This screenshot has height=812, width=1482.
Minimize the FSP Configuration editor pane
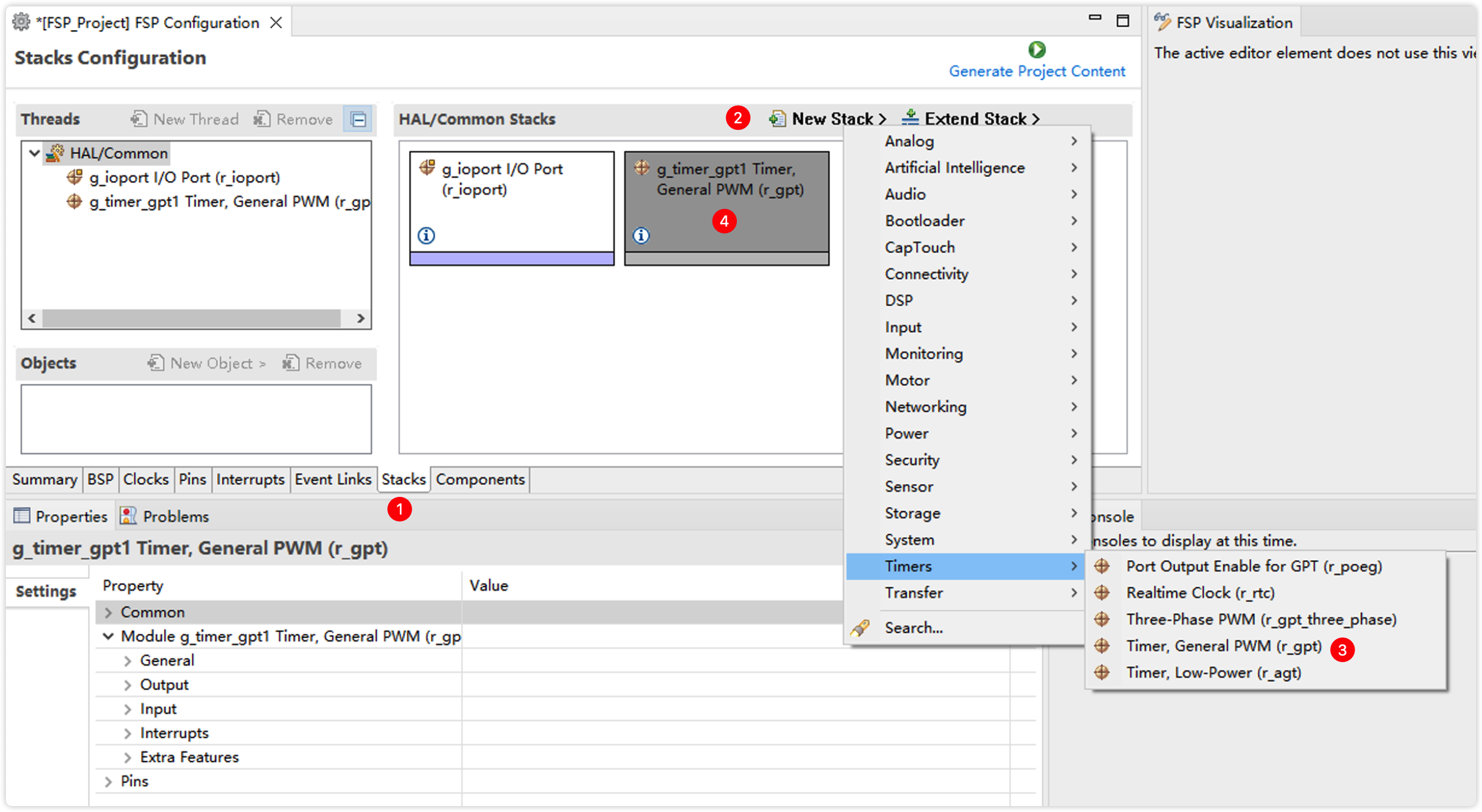(1095, 19)
